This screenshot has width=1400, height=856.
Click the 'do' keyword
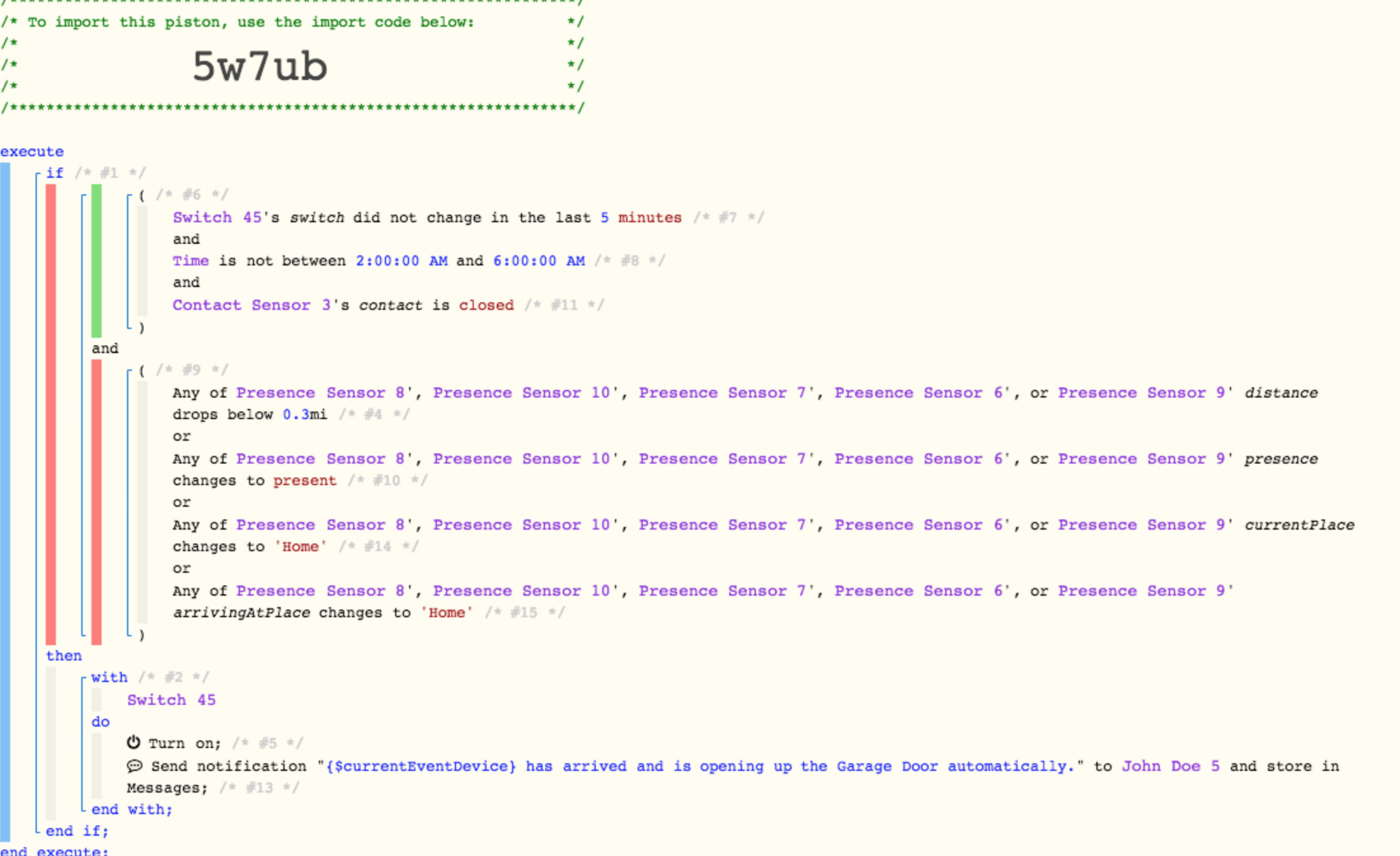click(x=100, y=721)
